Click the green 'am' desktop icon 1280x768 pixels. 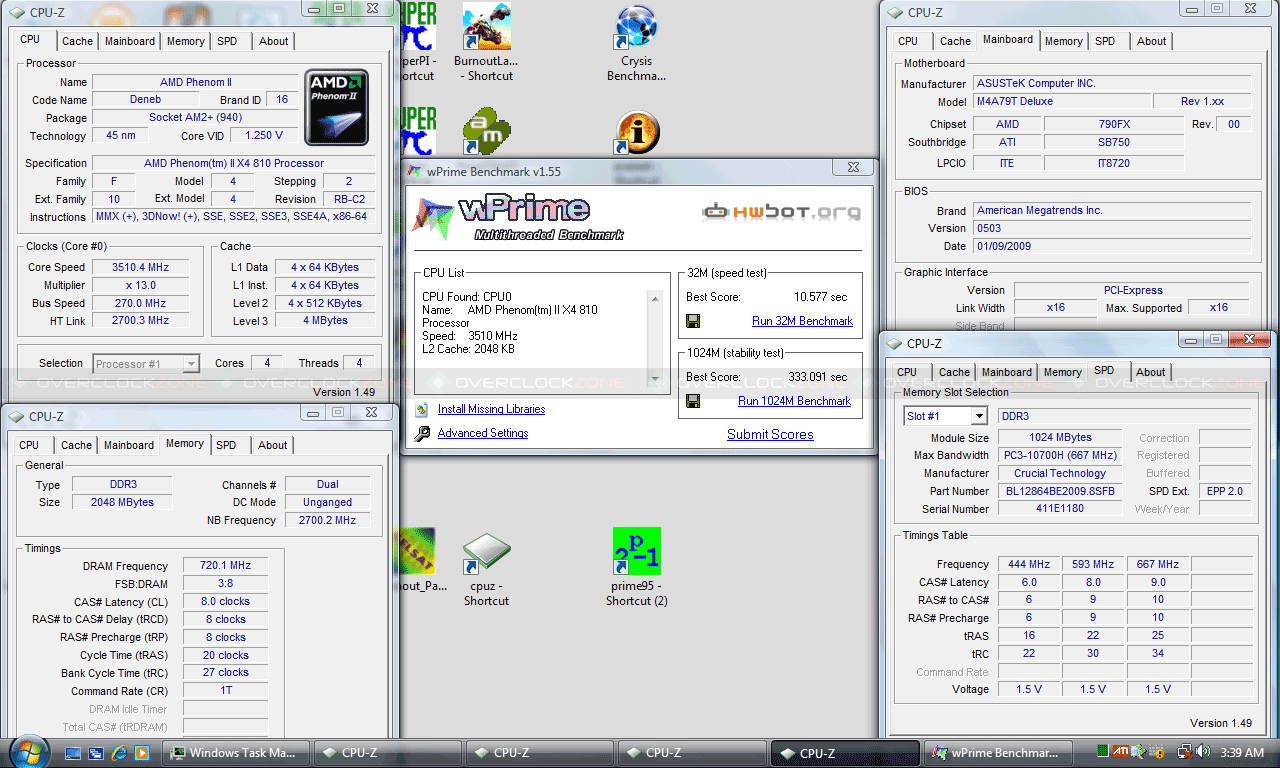pos(487,131)
